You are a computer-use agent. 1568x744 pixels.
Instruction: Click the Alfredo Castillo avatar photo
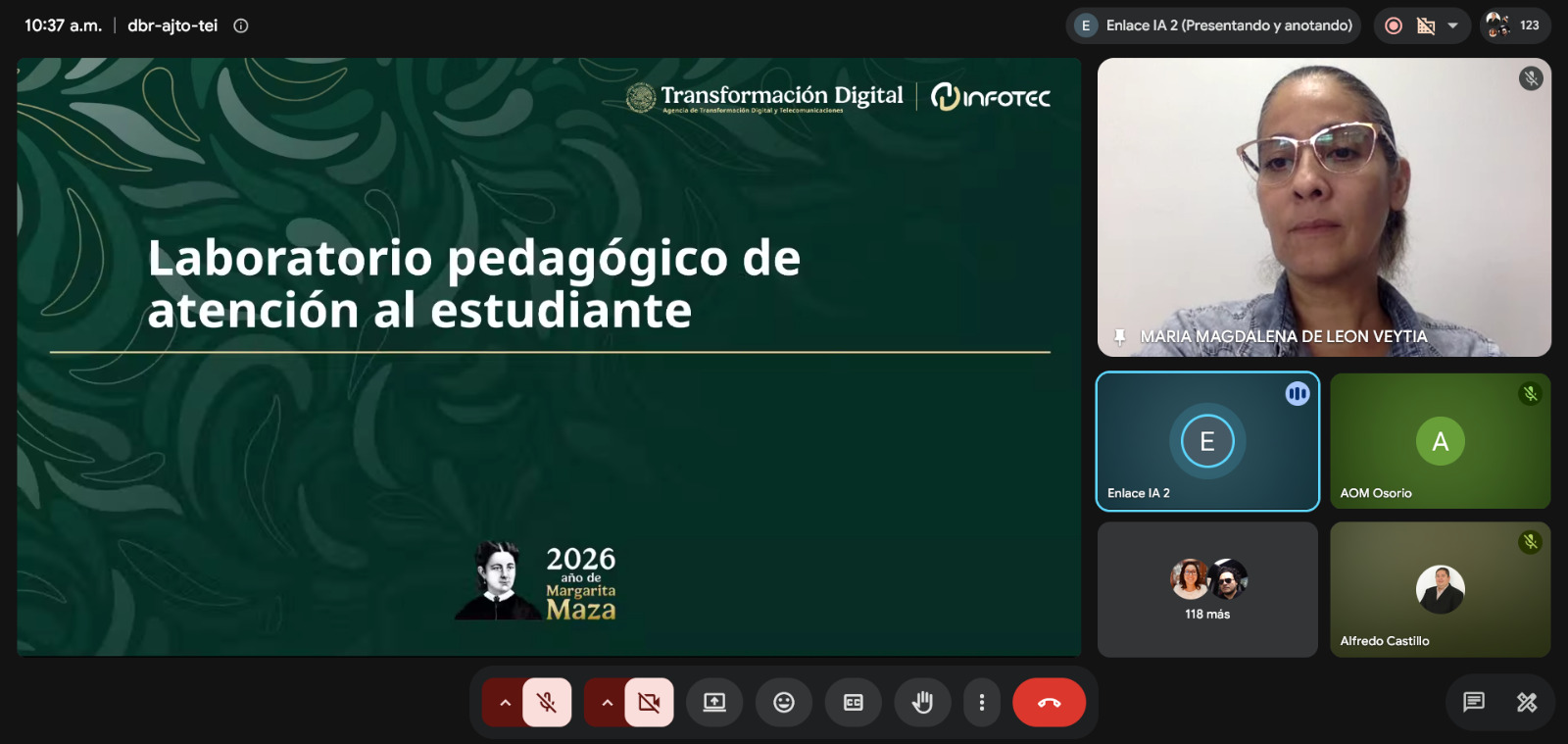(1441, 589)
